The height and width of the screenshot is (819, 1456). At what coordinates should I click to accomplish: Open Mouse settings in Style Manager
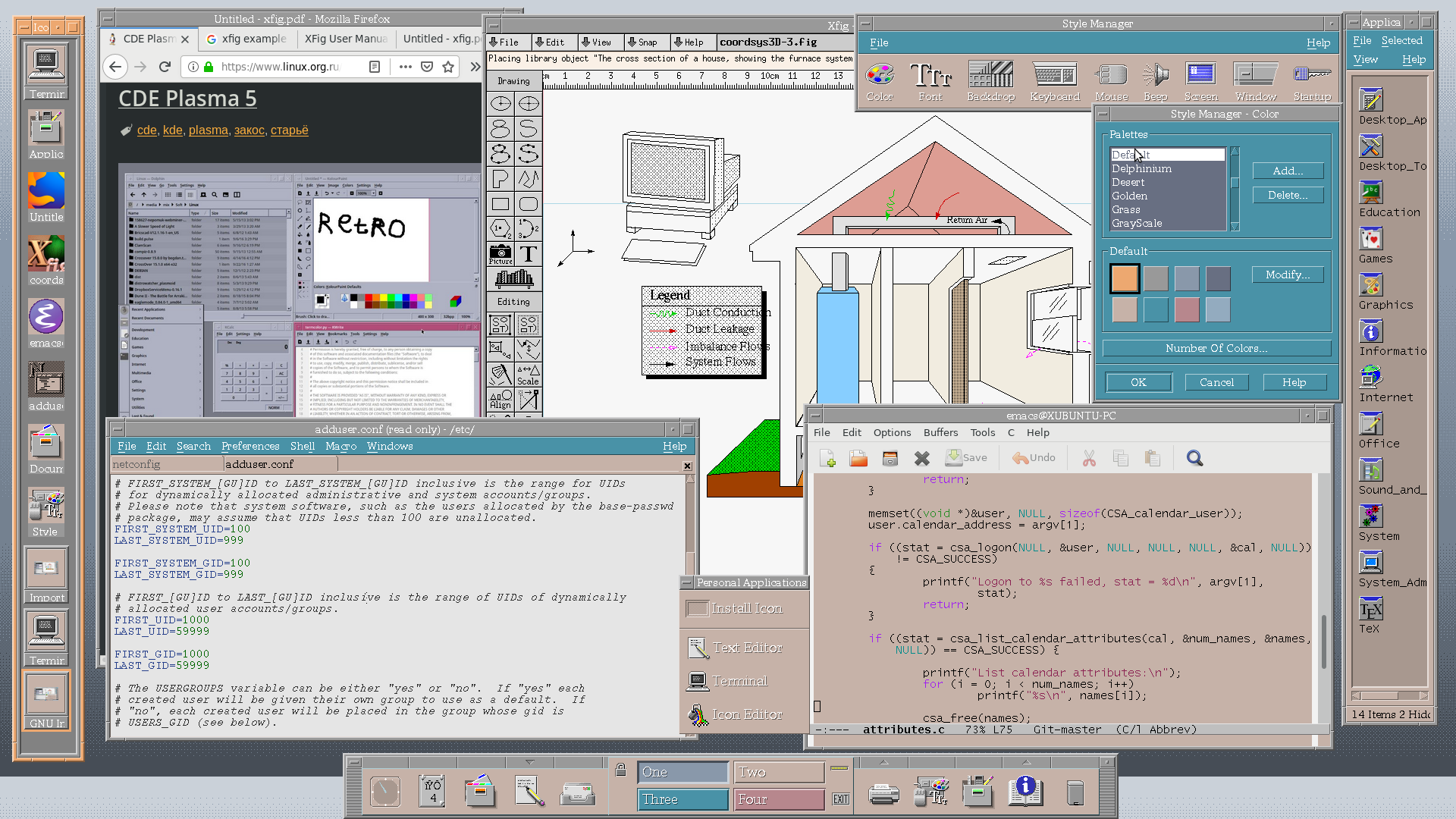tap(1111, 82)
